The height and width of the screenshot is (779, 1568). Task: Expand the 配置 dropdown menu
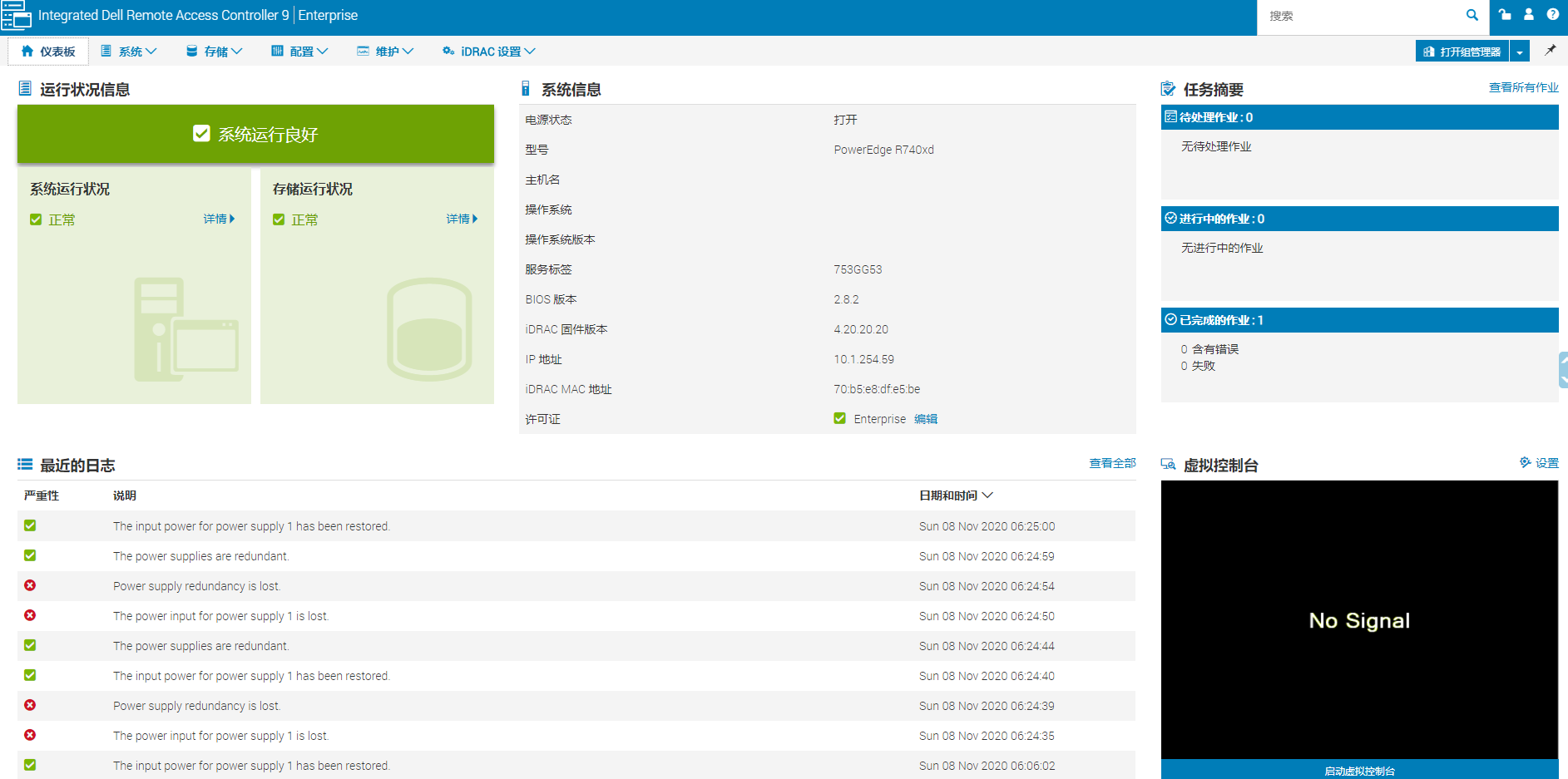point(299,51)
